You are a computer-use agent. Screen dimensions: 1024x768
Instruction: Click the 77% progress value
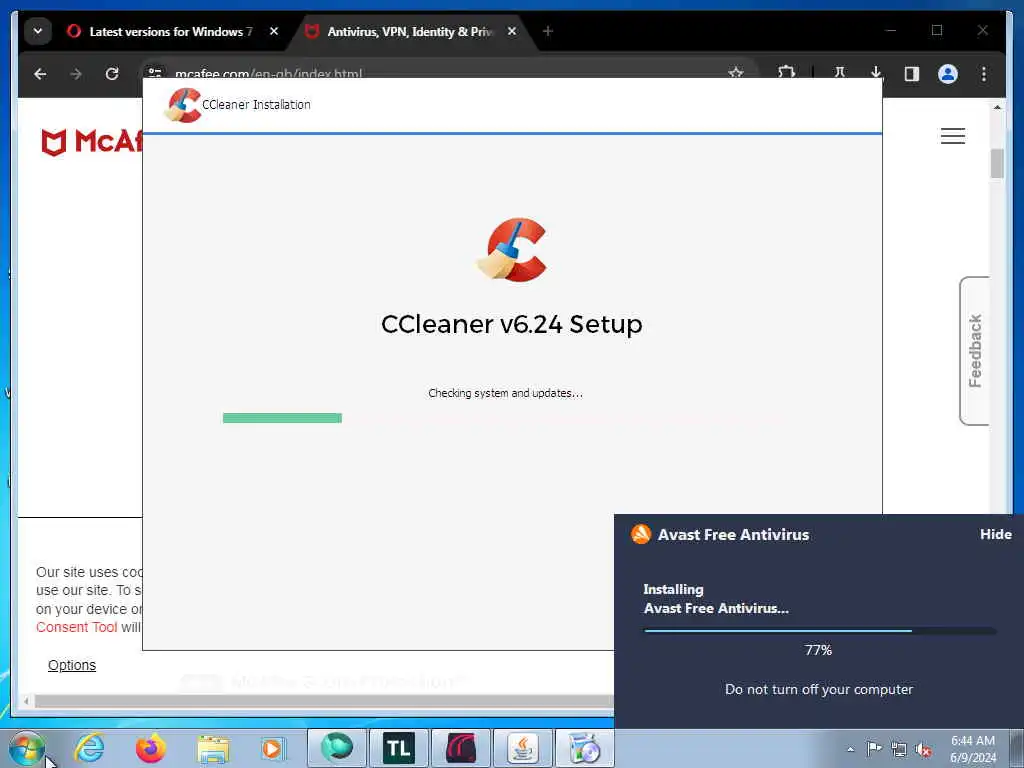coord(818,650)
